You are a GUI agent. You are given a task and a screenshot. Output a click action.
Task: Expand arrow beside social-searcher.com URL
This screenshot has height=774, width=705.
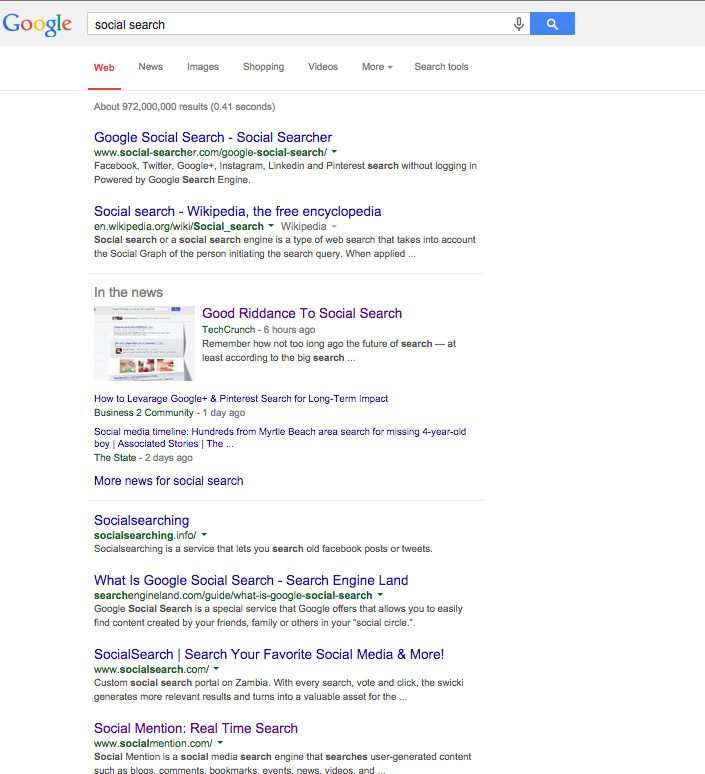pos(334,152)
